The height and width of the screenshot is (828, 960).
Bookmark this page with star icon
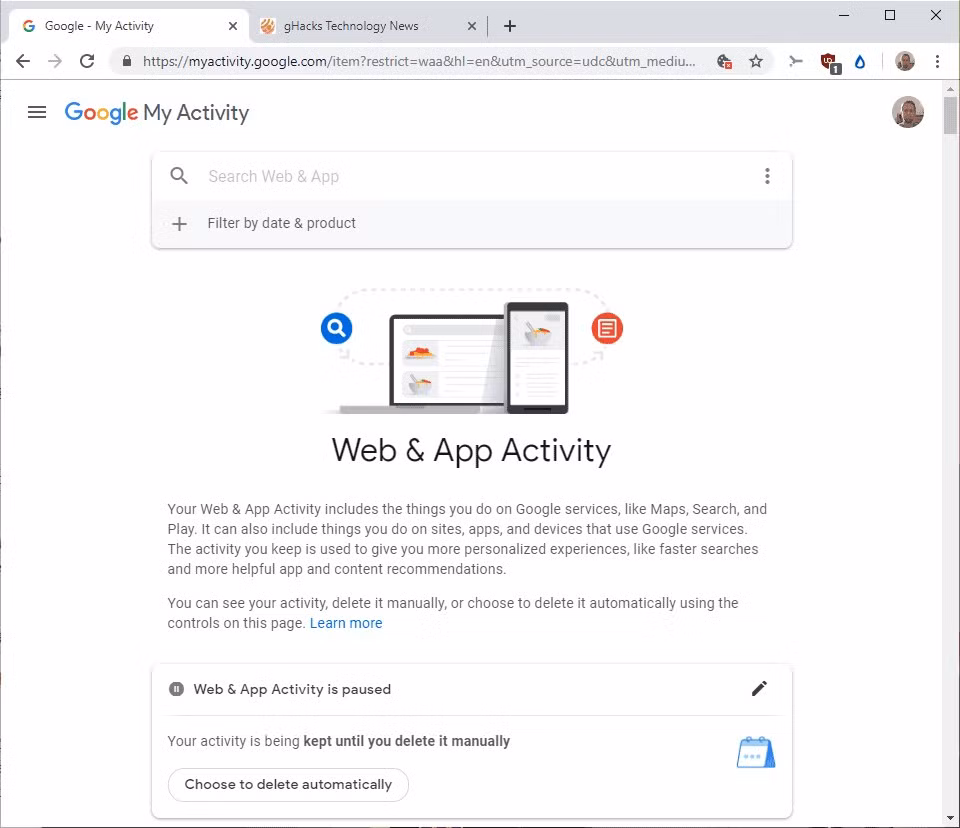[x=756, y=61]
